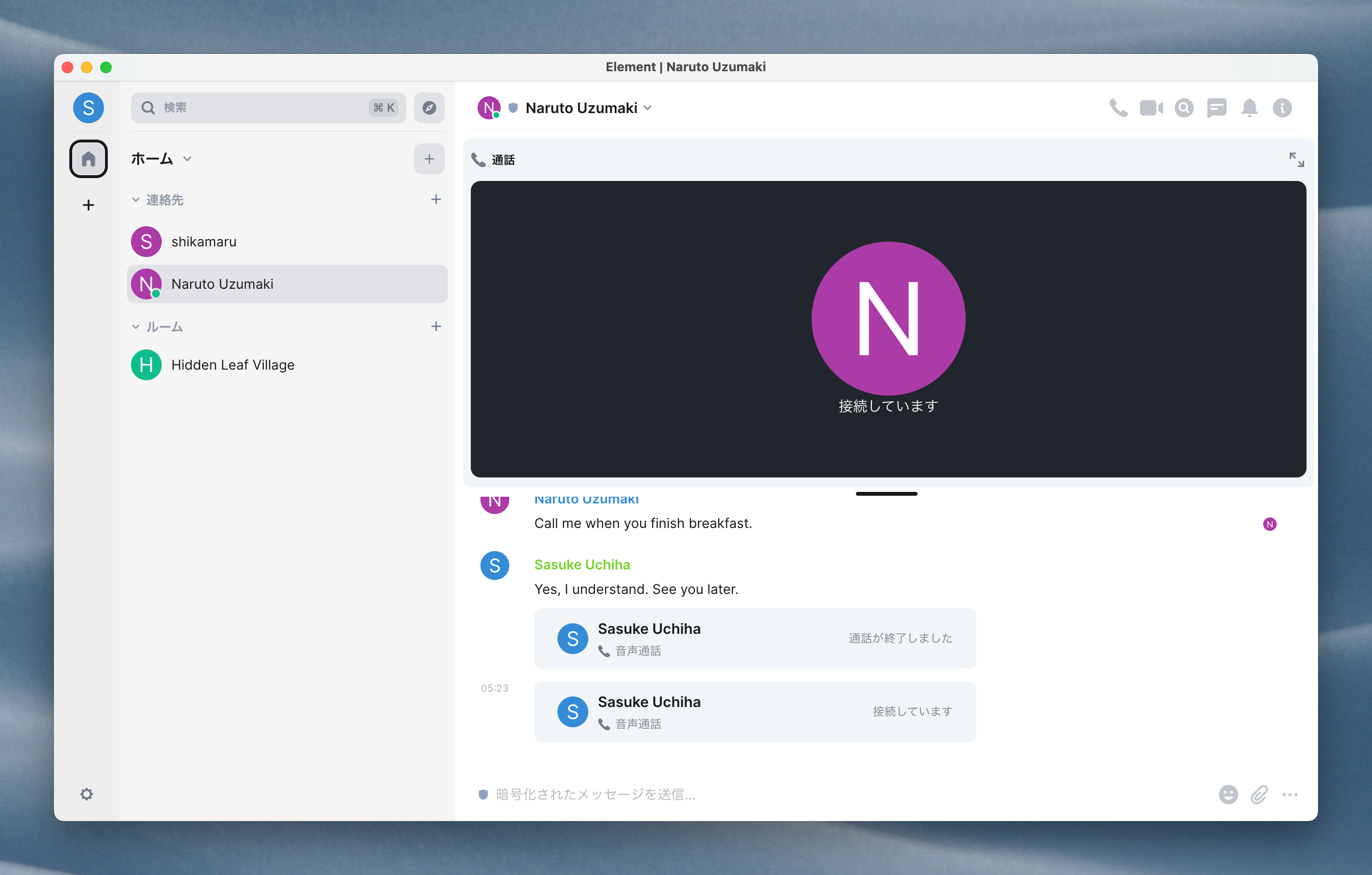
Task: Start a voice call with Naruto
Action: click(x=1118, y=108)
